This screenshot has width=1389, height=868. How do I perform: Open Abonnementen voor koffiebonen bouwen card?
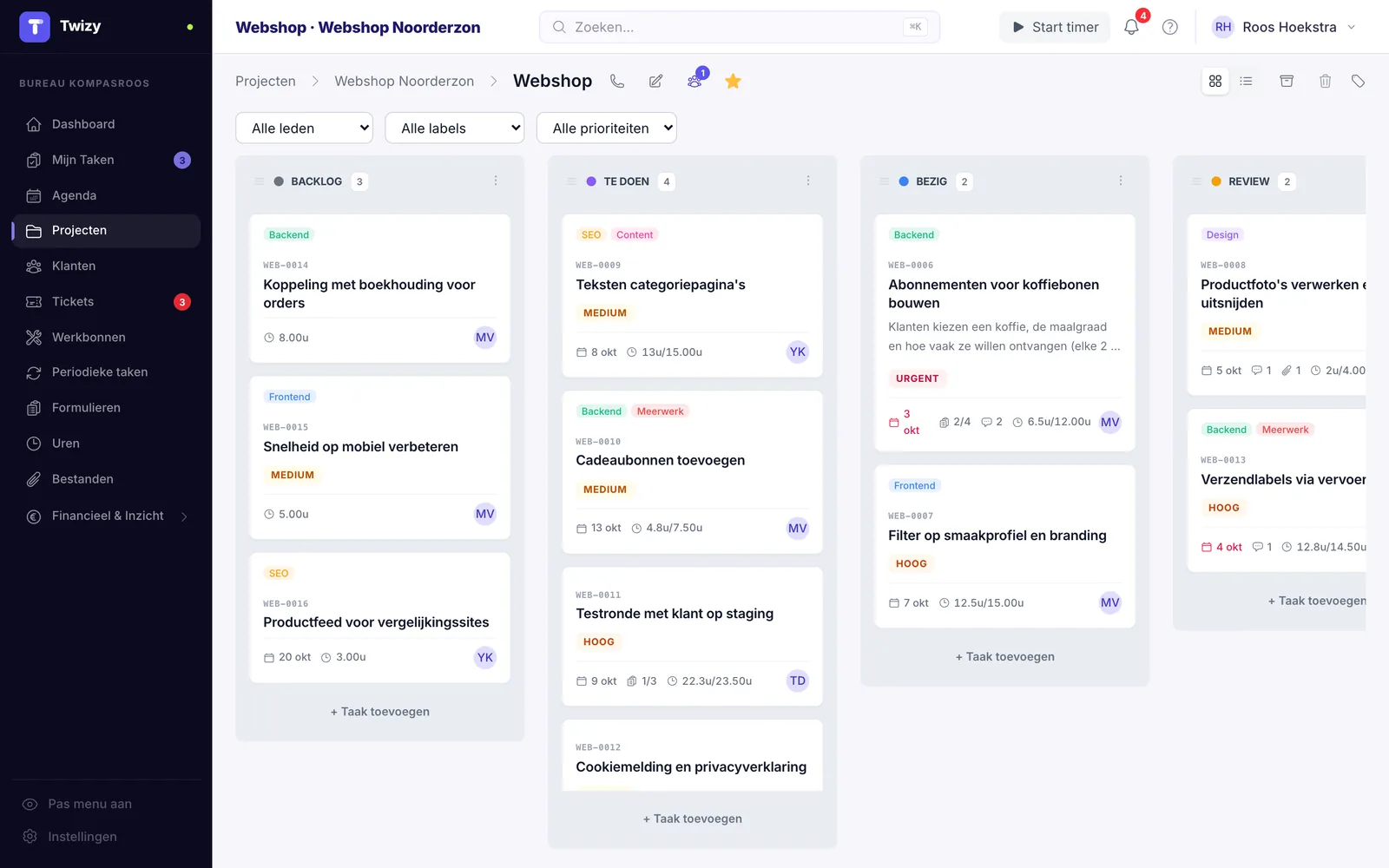(1005, 332)
